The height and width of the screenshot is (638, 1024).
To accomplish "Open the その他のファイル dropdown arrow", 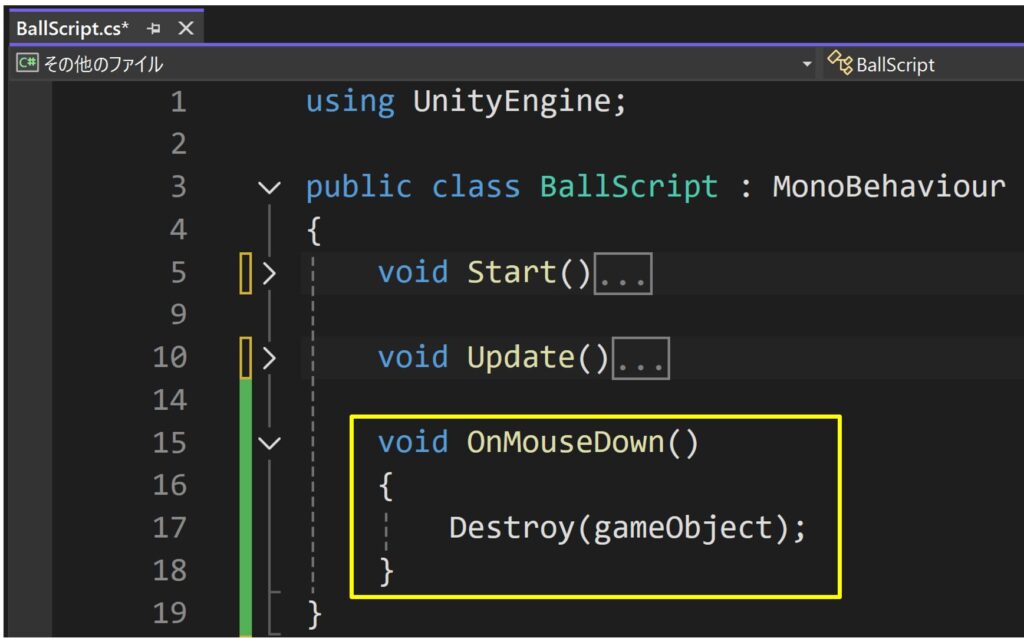I will (x=807, y=64).
